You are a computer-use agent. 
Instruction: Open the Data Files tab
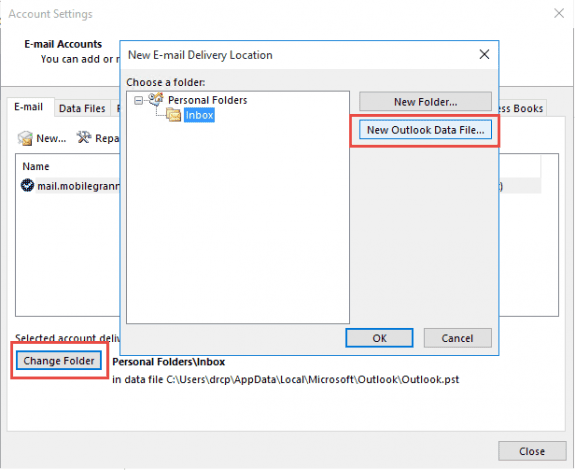[82, 109]
